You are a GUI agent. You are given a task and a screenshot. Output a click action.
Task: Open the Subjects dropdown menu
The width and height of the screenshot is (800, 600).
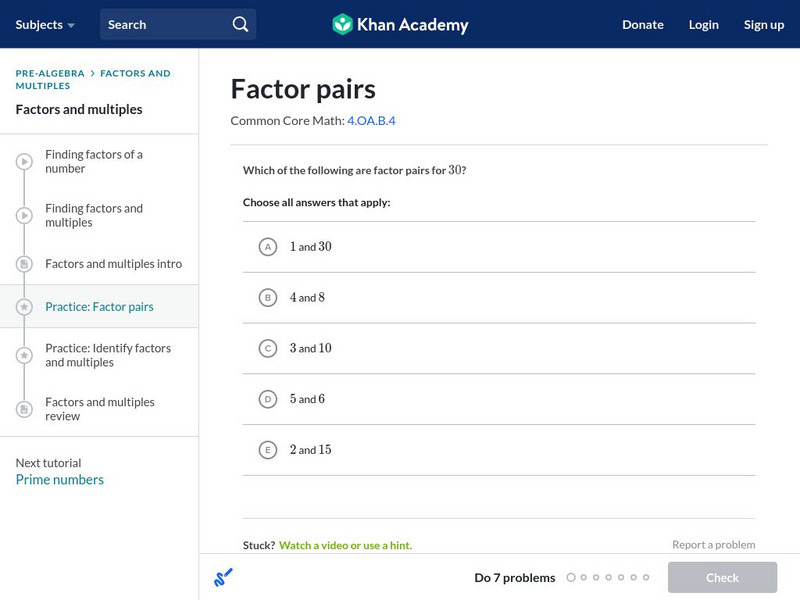[x=43, y=24]
